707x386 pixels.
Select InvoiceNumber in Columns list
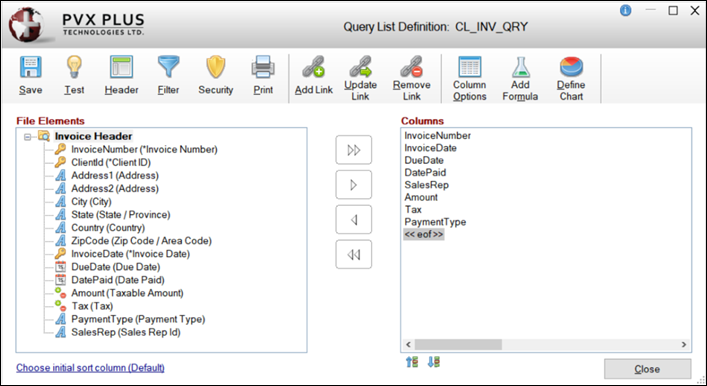click(438, 135)
